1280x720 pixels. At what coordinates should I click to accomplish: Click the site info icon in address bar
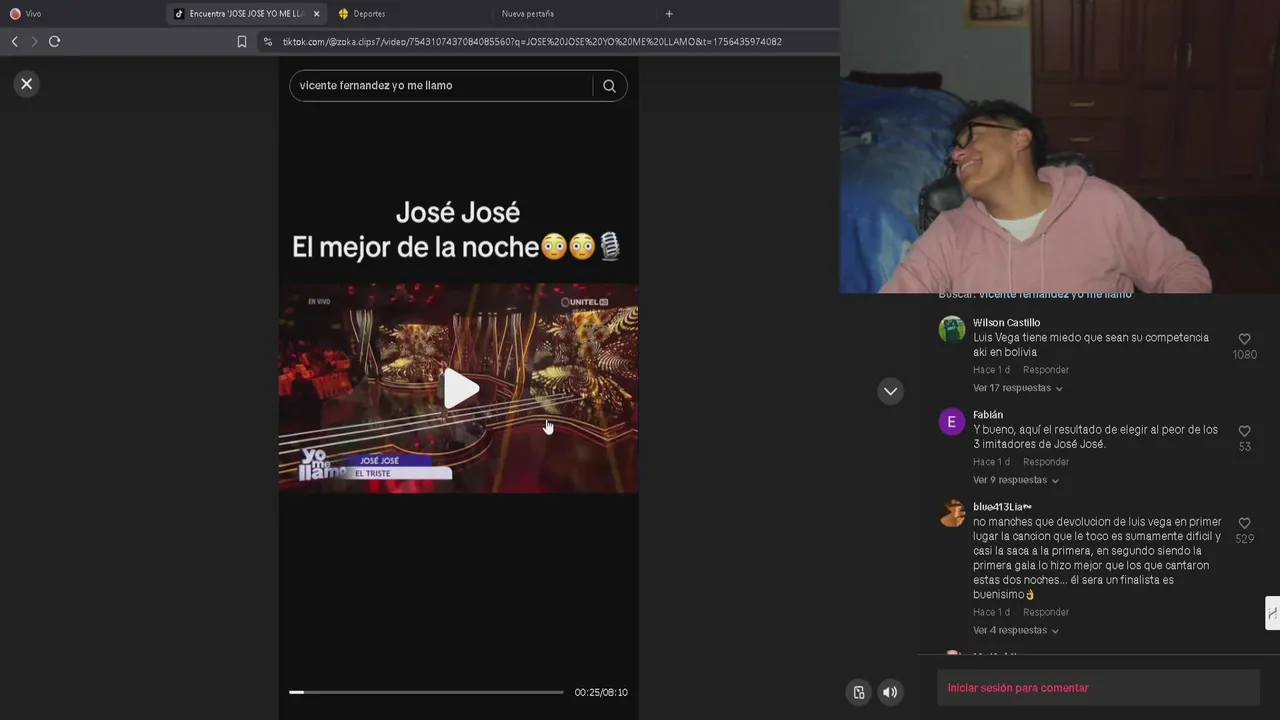(x=267, y=42)
